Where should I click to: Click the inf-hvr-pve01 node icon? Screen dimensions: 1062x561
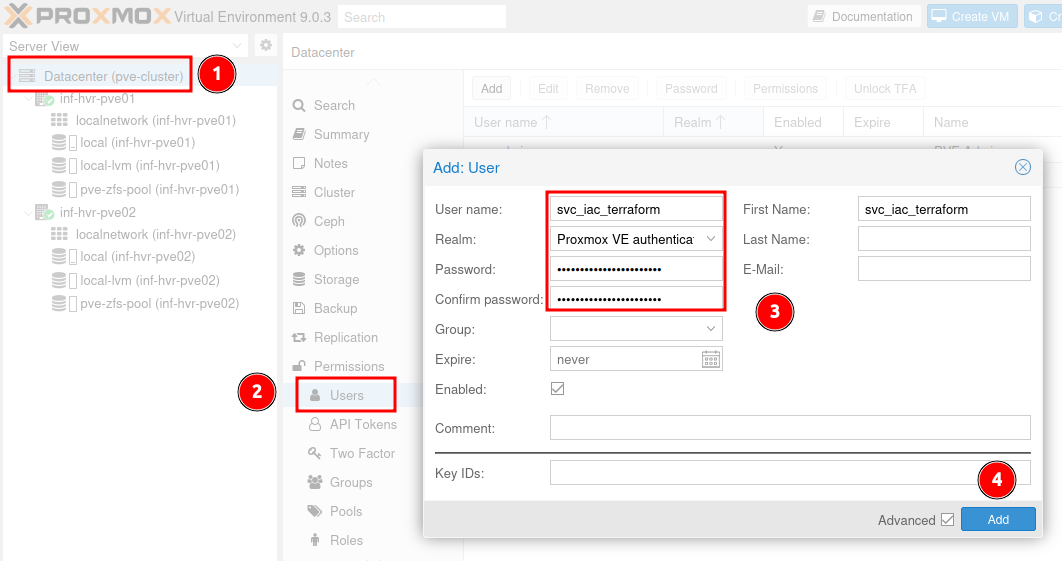[x=44, y=99]
